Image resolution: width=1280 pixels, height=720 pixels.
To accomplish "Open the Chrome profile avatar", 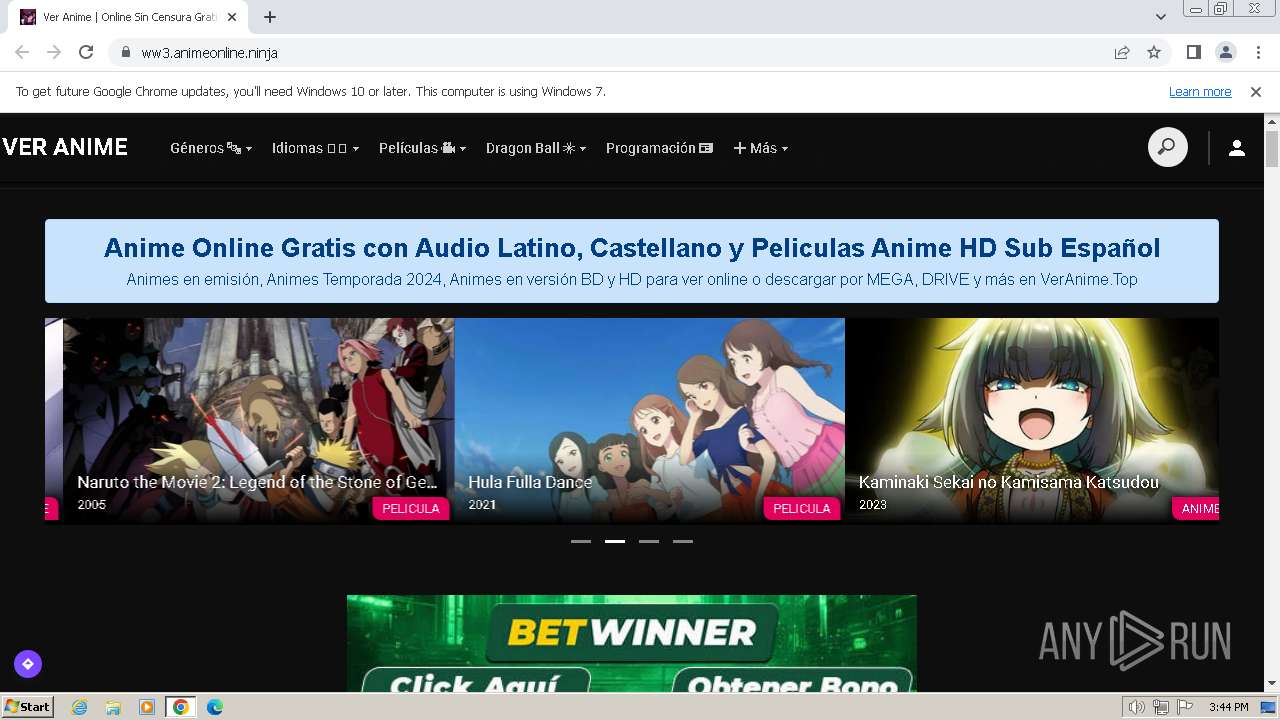I will click(1225, 52).
